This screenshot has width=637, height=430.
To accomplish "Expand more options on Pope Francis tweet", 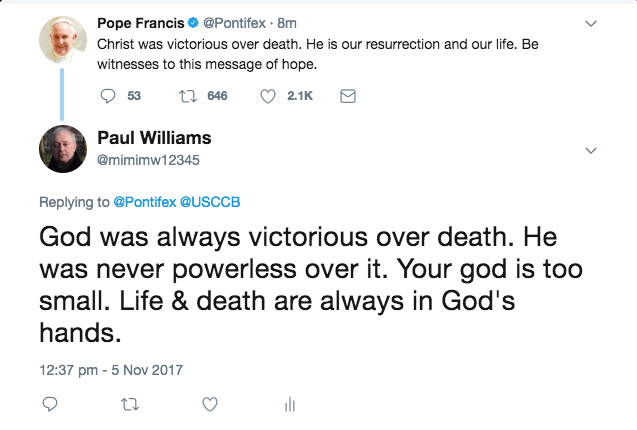I will coord(590,23).
